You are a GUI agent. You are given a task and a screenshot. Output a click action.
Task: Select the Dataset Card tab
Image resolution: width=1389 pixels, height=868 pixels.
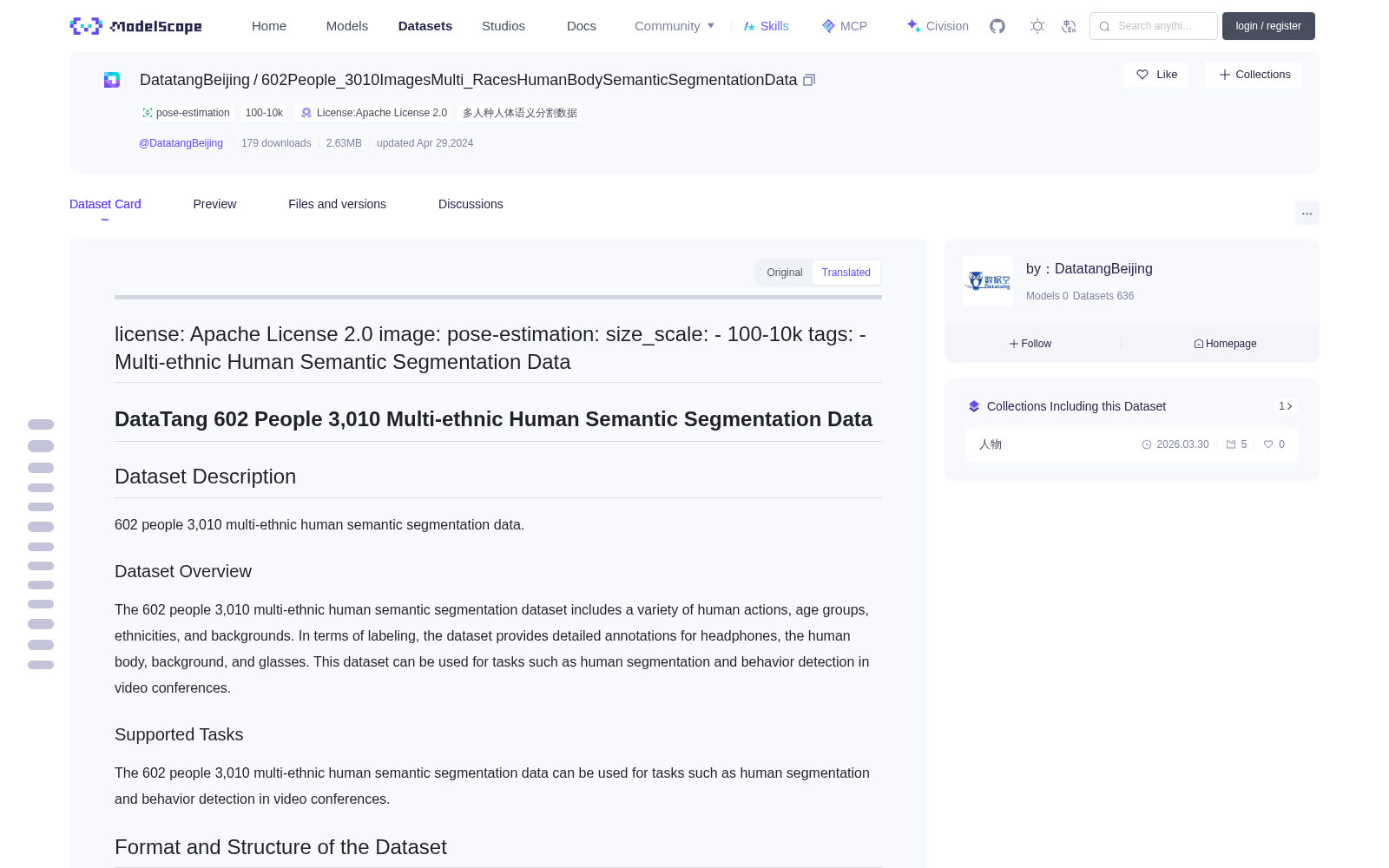[x=105, y=204]
